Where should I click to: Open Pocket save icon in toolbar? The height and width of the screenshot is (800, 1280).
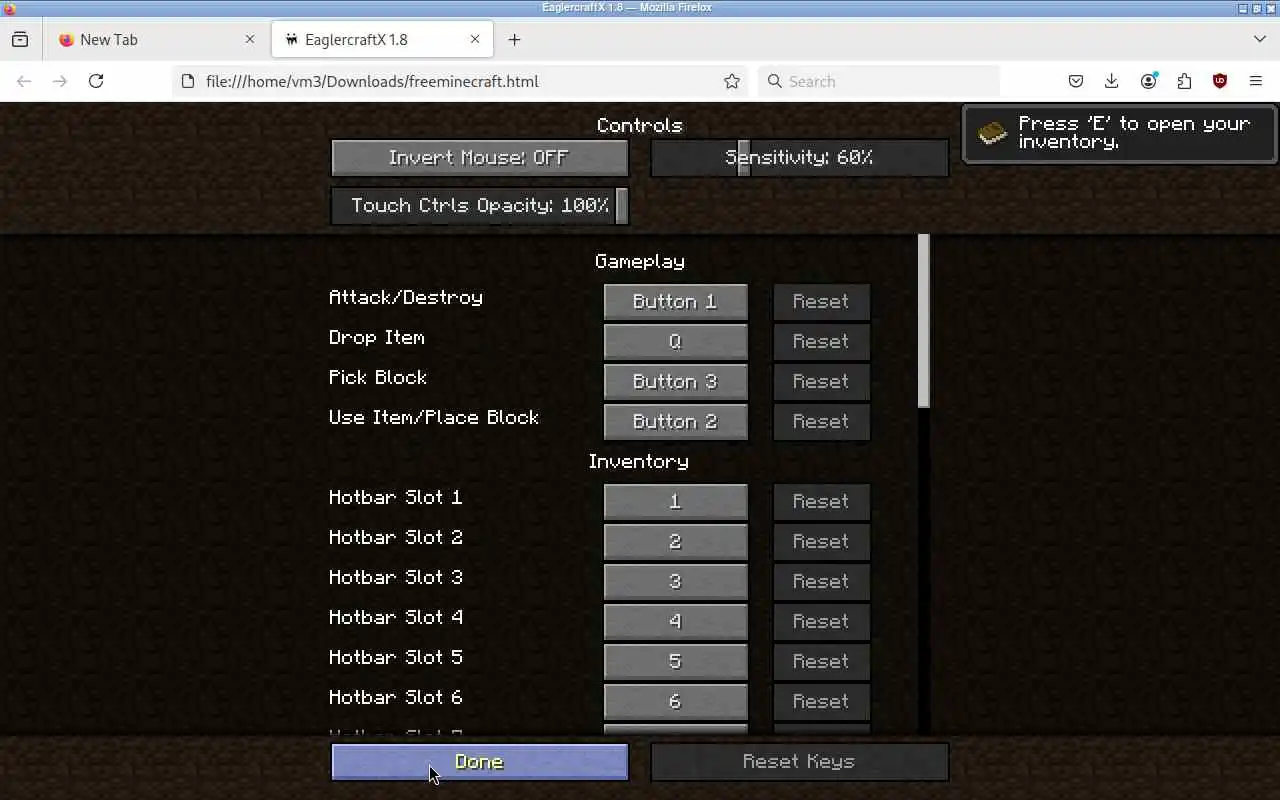[x=1076, y=81]
